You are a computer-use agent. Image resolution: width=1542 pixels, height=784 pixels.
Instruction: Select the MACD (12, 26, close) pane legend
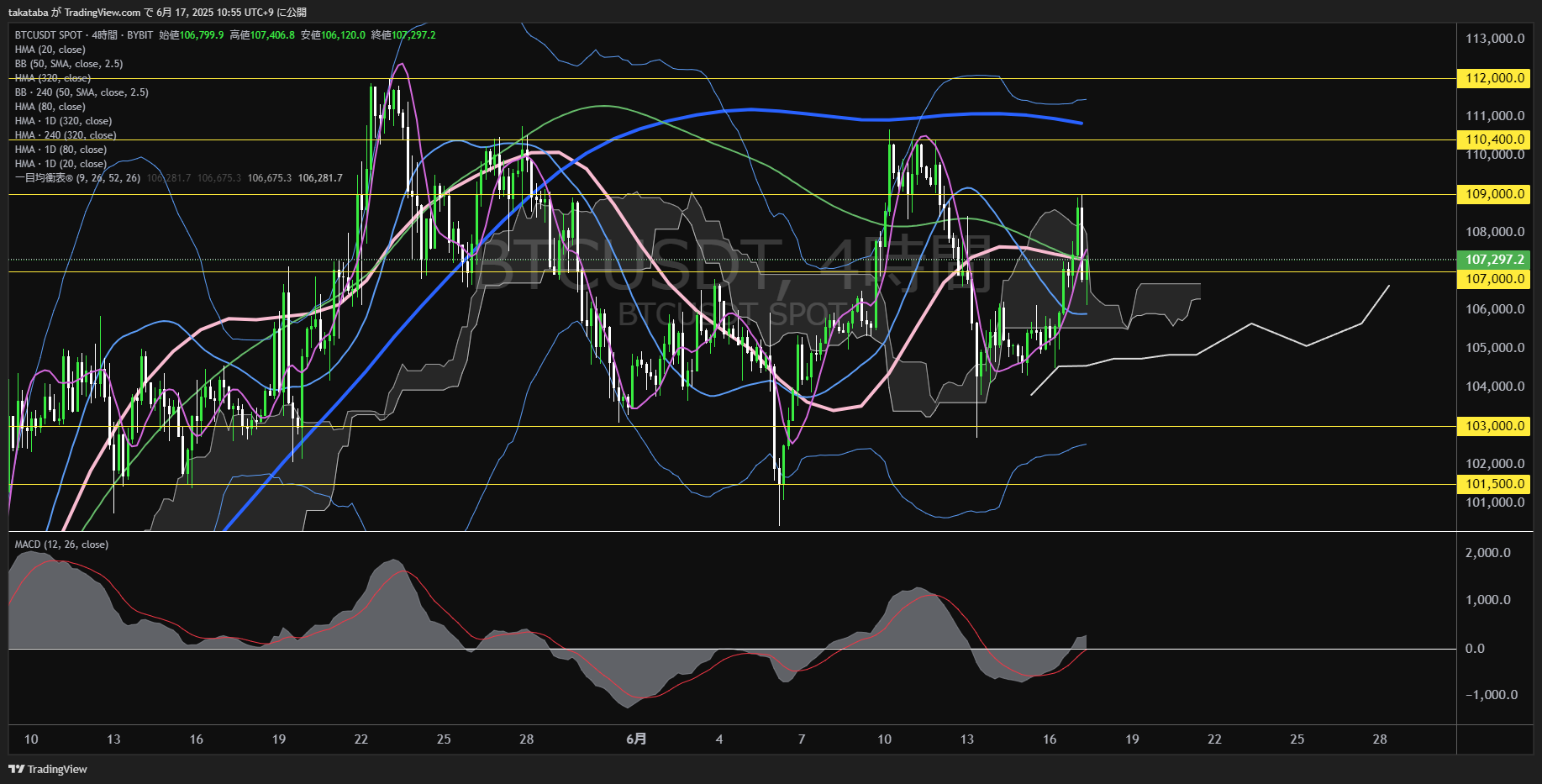61,545
